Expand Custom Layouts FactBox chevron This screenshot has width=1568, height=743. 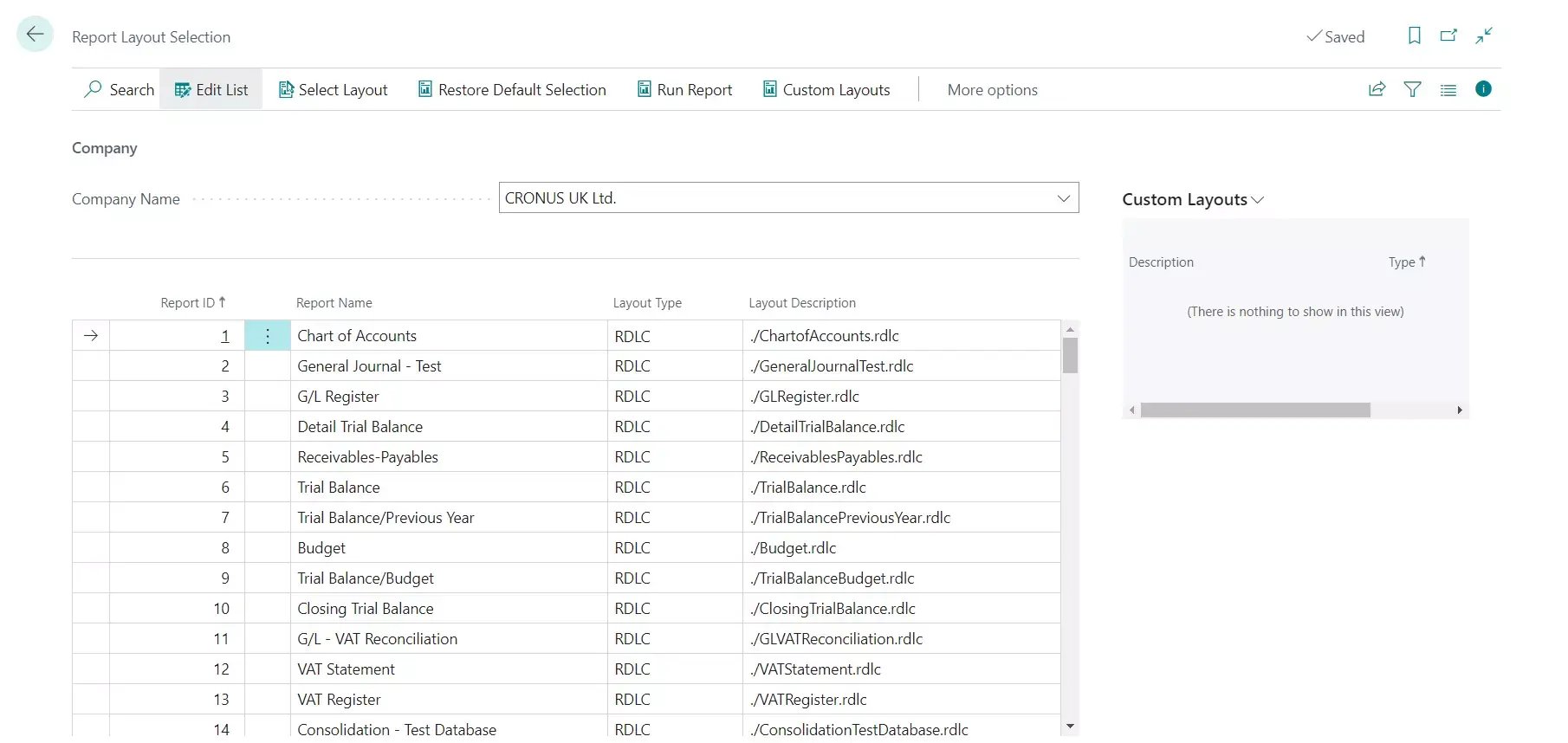[x=1258, y=200]
